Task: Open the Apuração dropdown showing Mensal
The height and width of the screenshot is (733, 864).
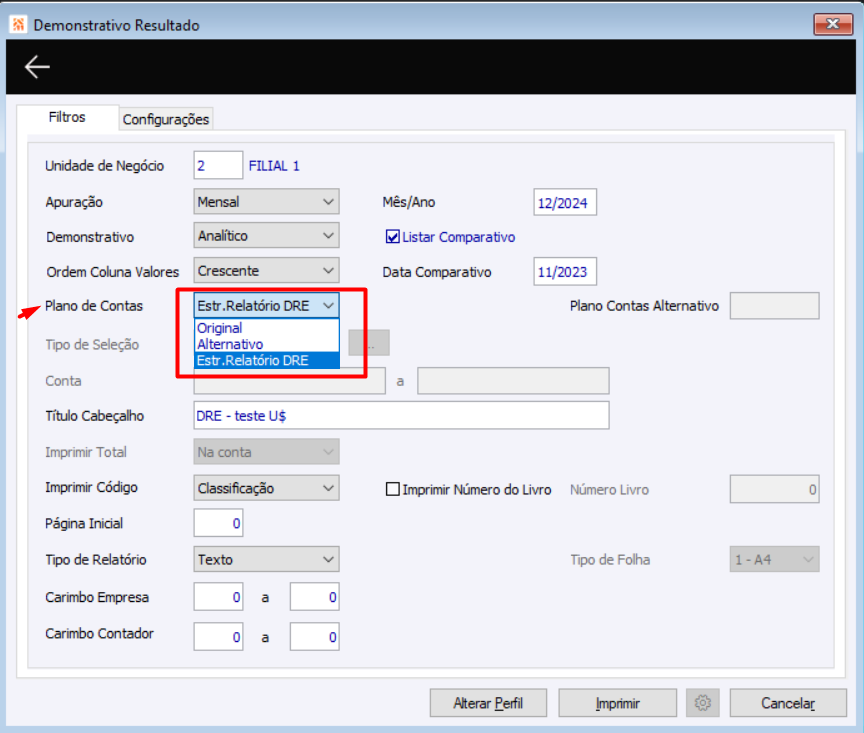Action: tap(266, 202)
